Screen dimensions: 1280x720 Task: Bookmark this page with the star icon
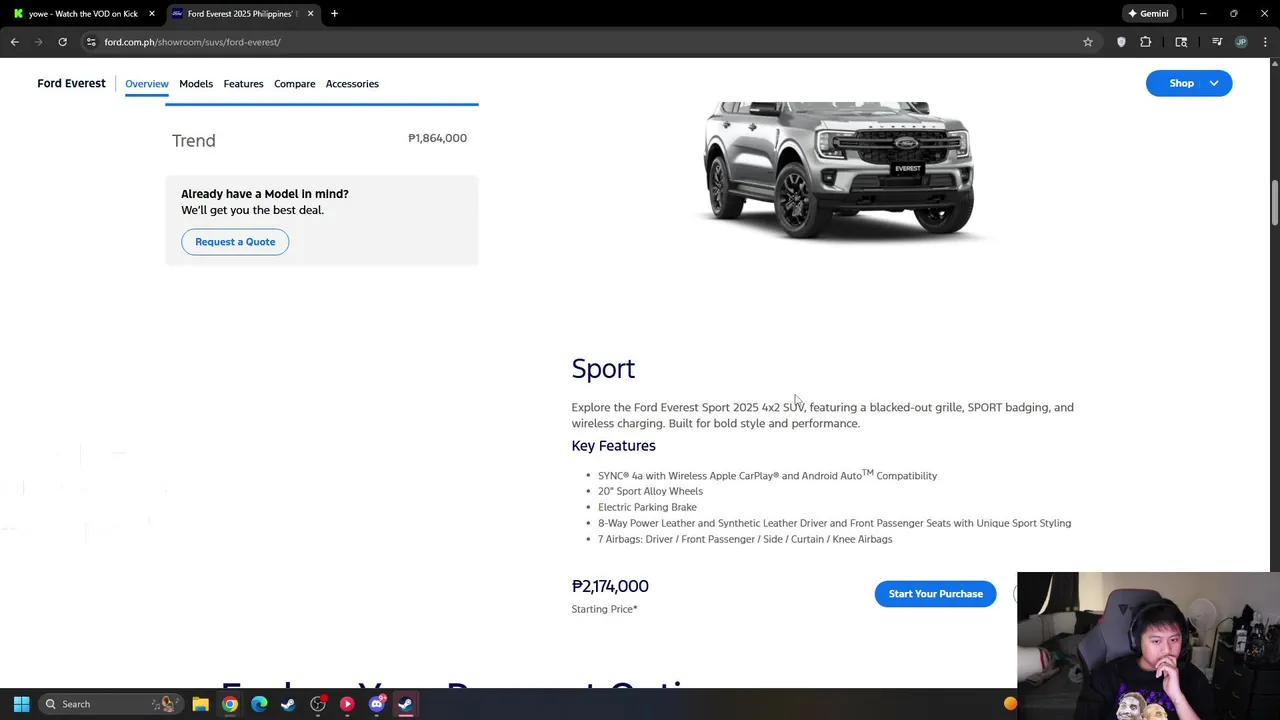[1088, 42]
